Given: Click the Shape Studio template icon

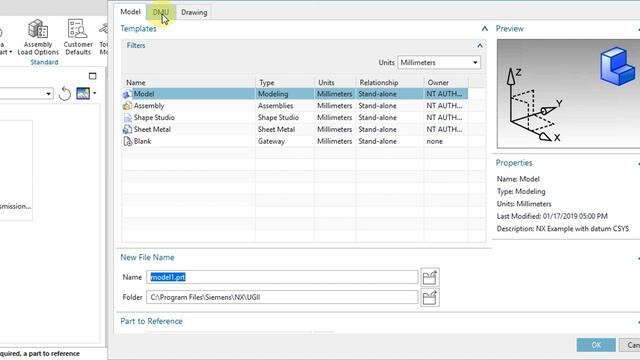Looking at the screenshot, I should click(127, 118).
